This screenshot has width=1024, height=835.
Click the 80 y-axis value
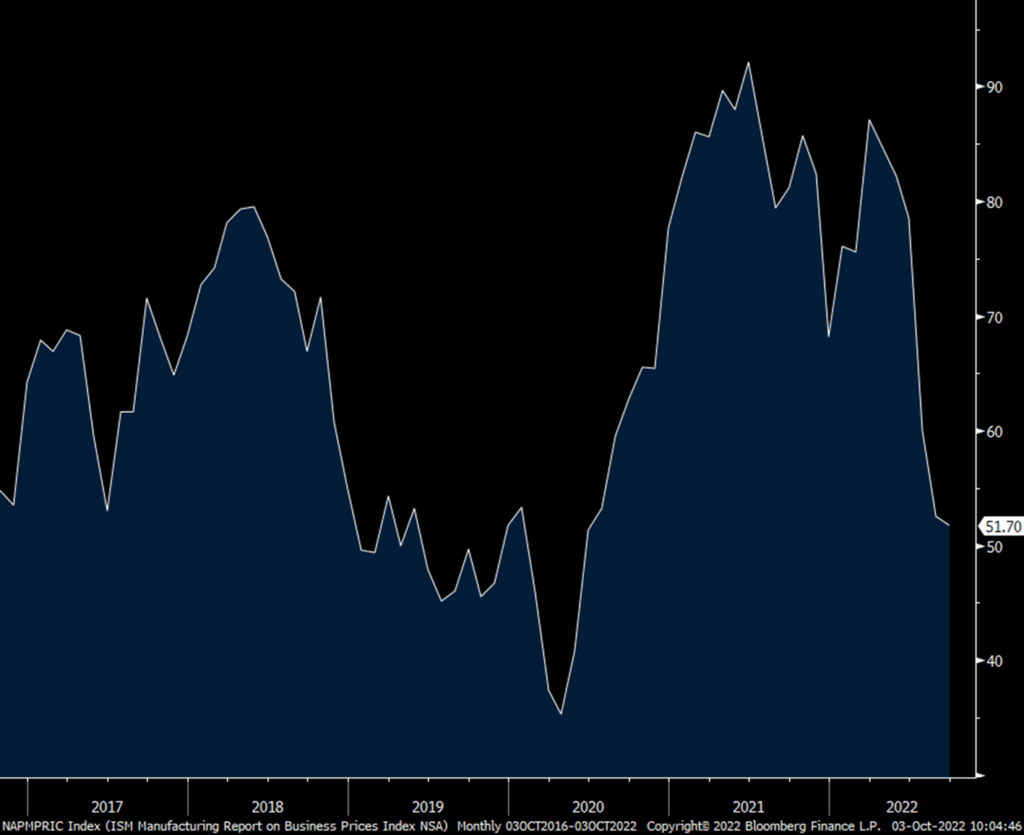coord(994,202)
